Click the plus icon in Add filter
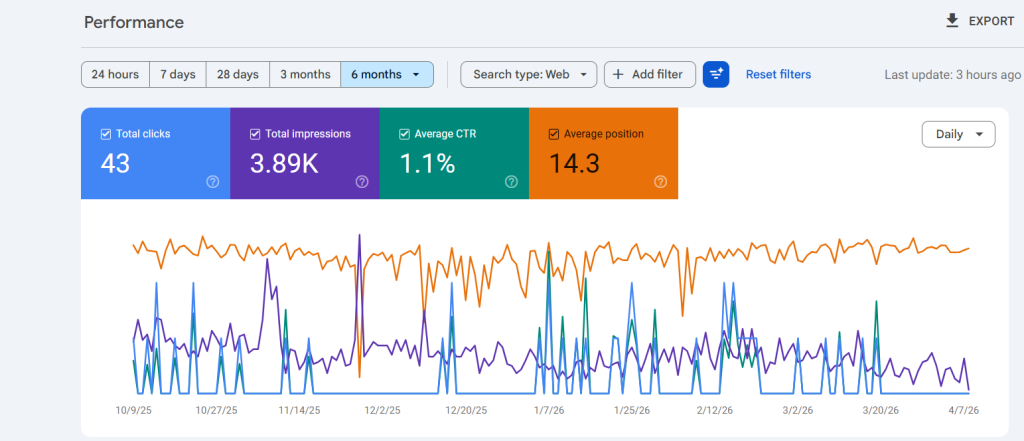Viewport: 1024px width, 441px height. (618, 74)
